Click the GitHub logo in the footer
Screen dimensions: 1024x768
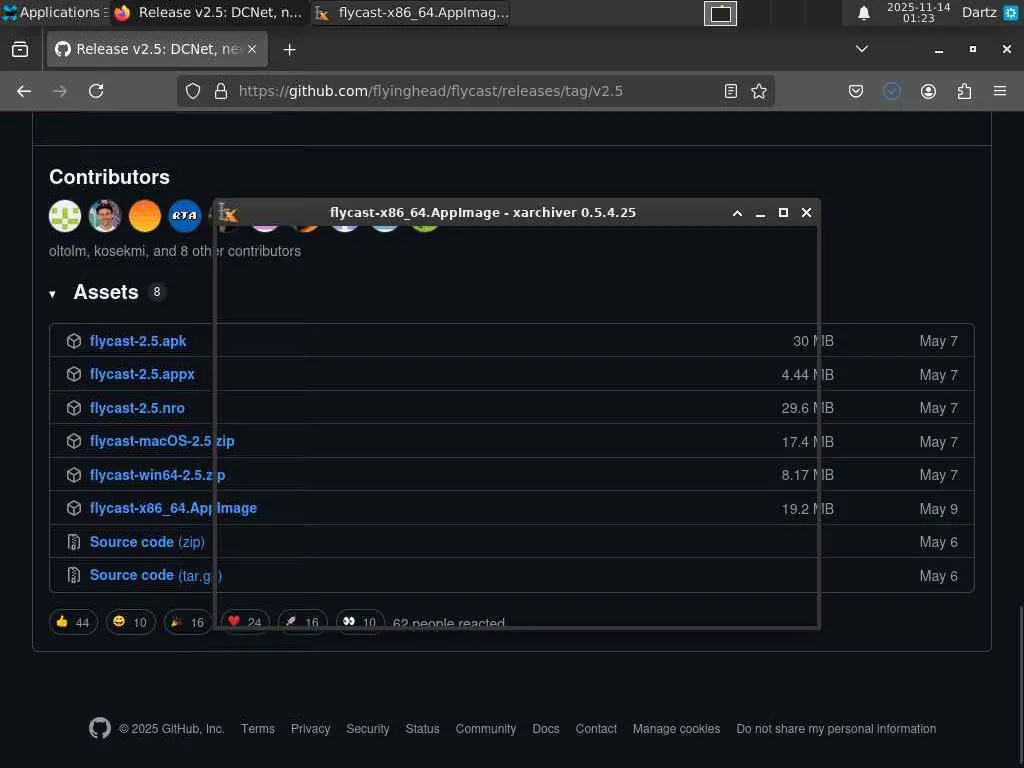pyautogui.click(x=100, y=728)
